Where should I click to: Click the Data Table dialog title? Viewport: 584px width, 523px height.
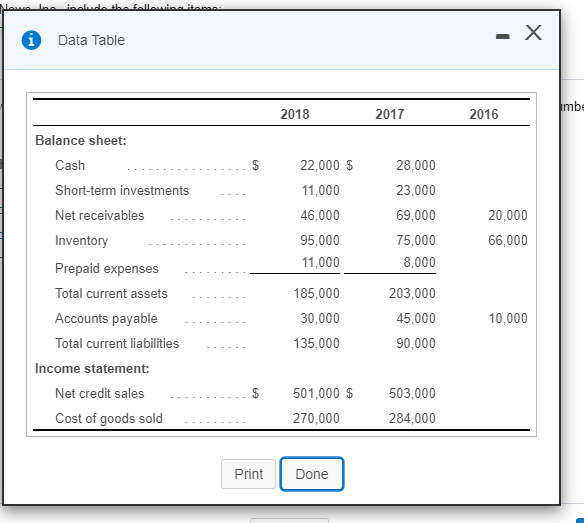91,40
